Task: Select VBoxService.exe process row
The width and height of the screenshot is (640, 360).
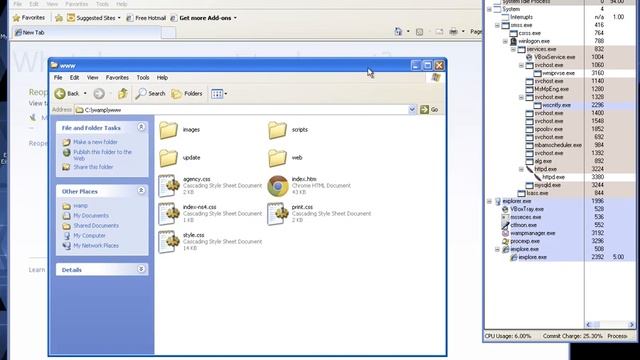Action: click(560, 57)
